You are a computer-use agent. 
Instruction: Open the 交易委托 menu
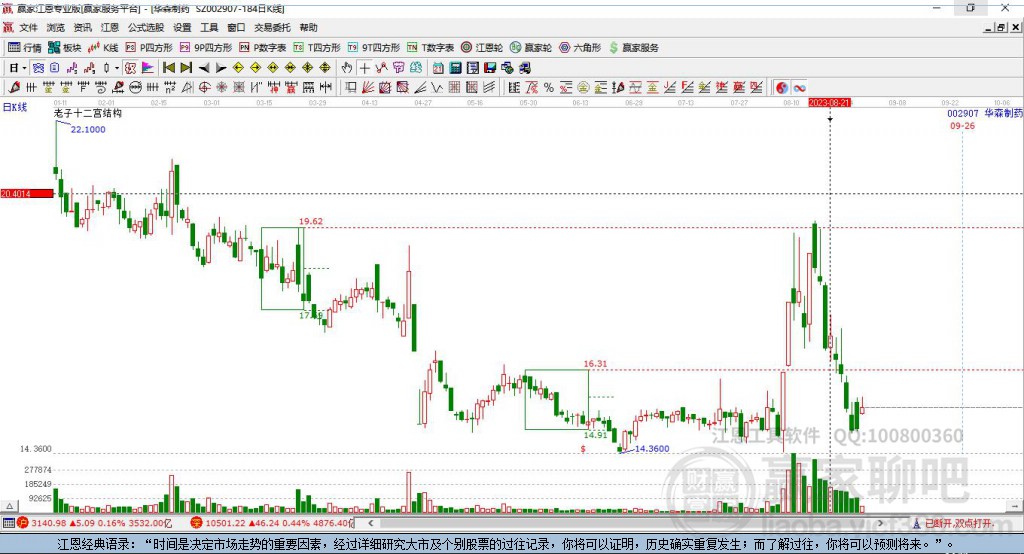coord(272,27)
